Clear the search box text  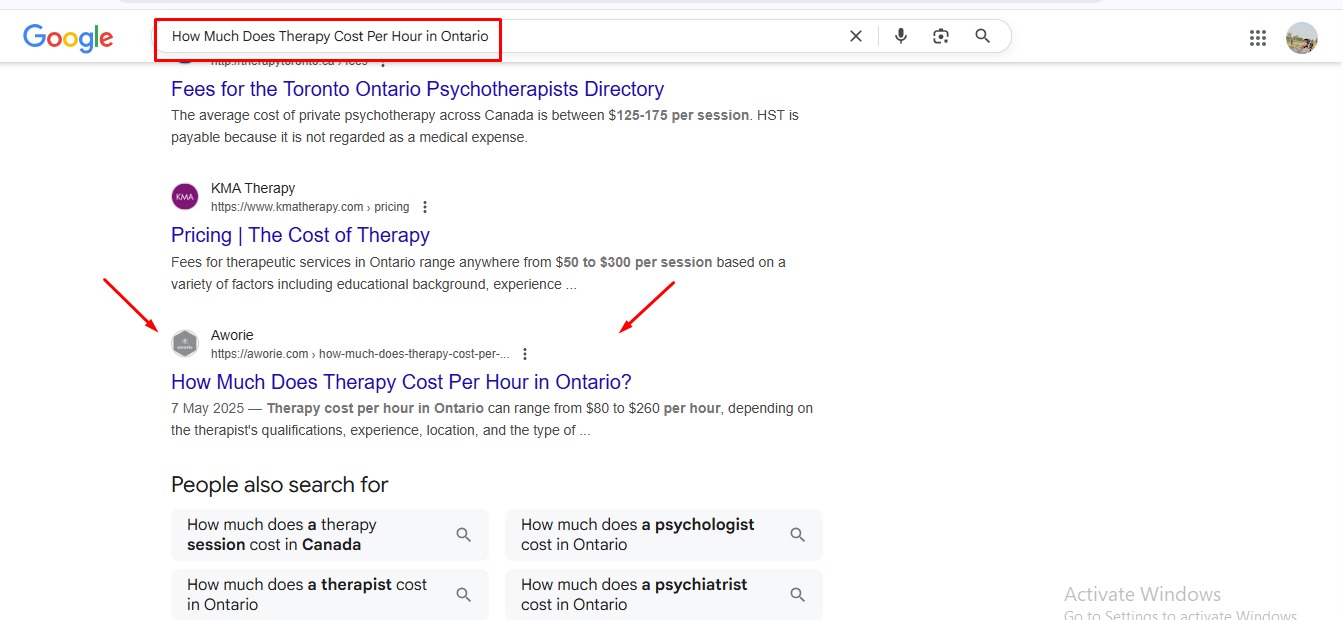click(855, 36)
